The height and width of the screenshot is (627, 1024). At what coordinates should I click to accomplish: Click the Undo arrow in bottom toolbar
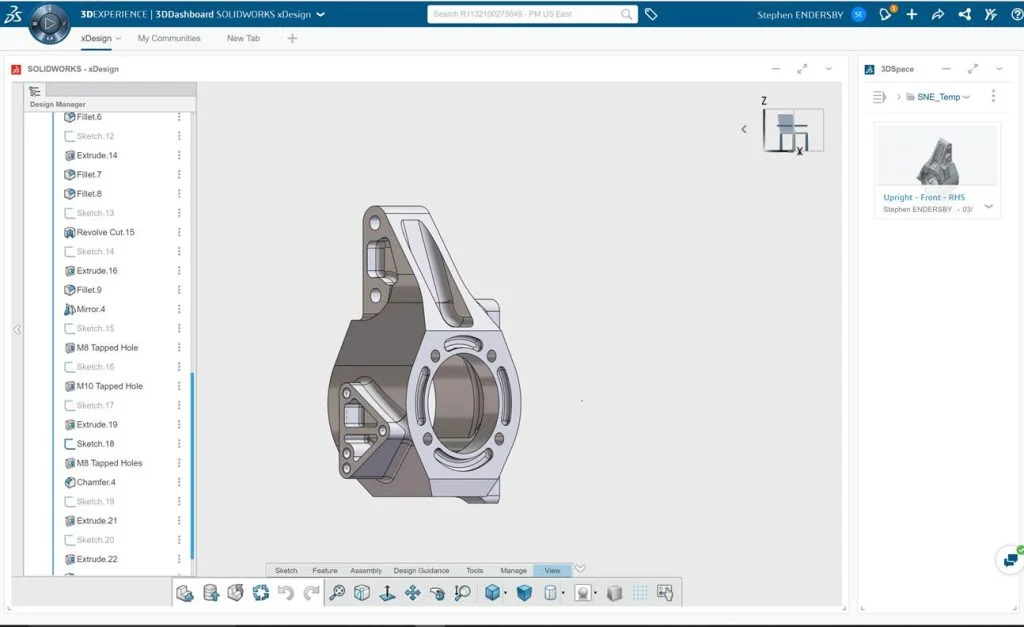pyautogui.click(x=286, y=593)
